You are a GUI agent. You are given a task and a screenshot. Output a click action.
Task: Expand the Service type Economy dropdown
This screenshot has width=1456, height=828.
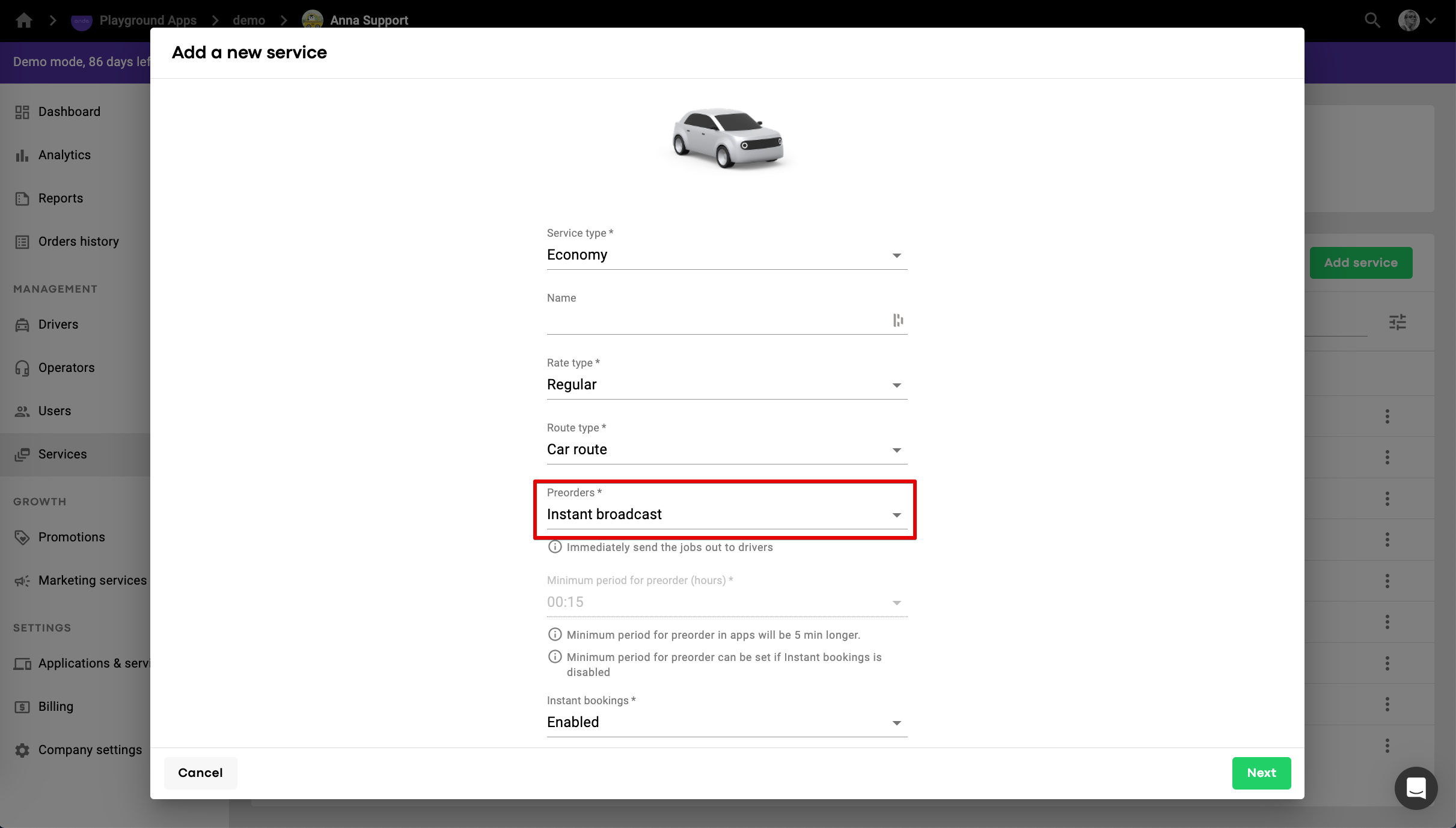tap(726, 255)
